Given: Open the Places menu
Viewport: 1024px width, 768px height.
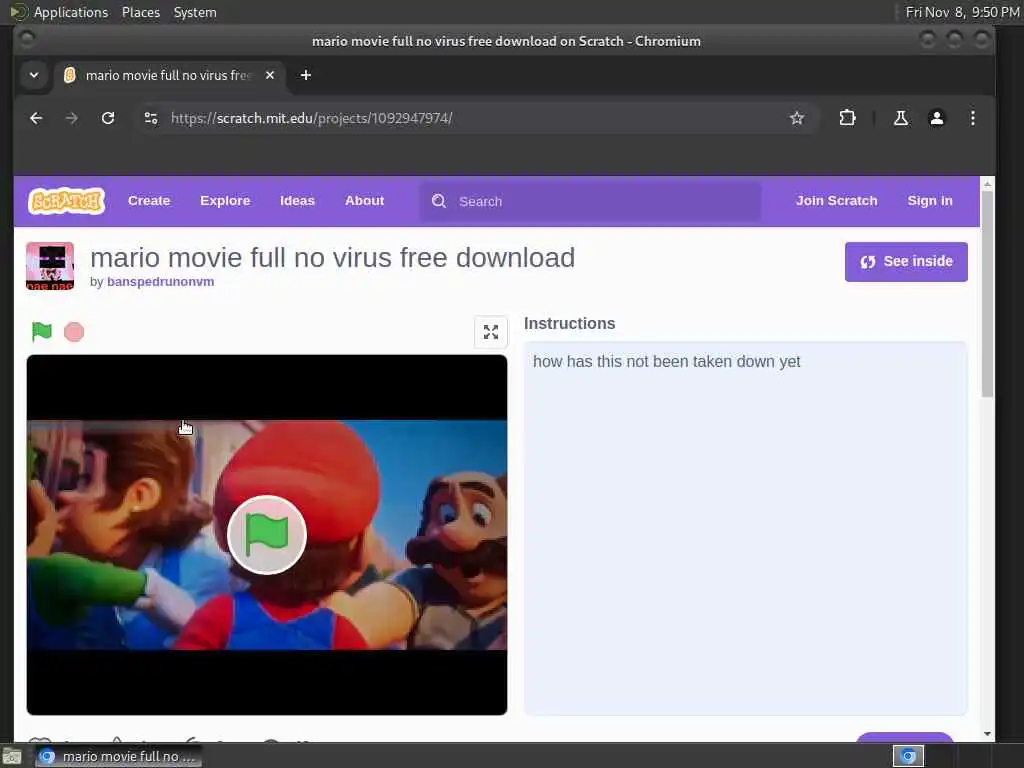Looking at the screenshot, I should coord(140,12).
